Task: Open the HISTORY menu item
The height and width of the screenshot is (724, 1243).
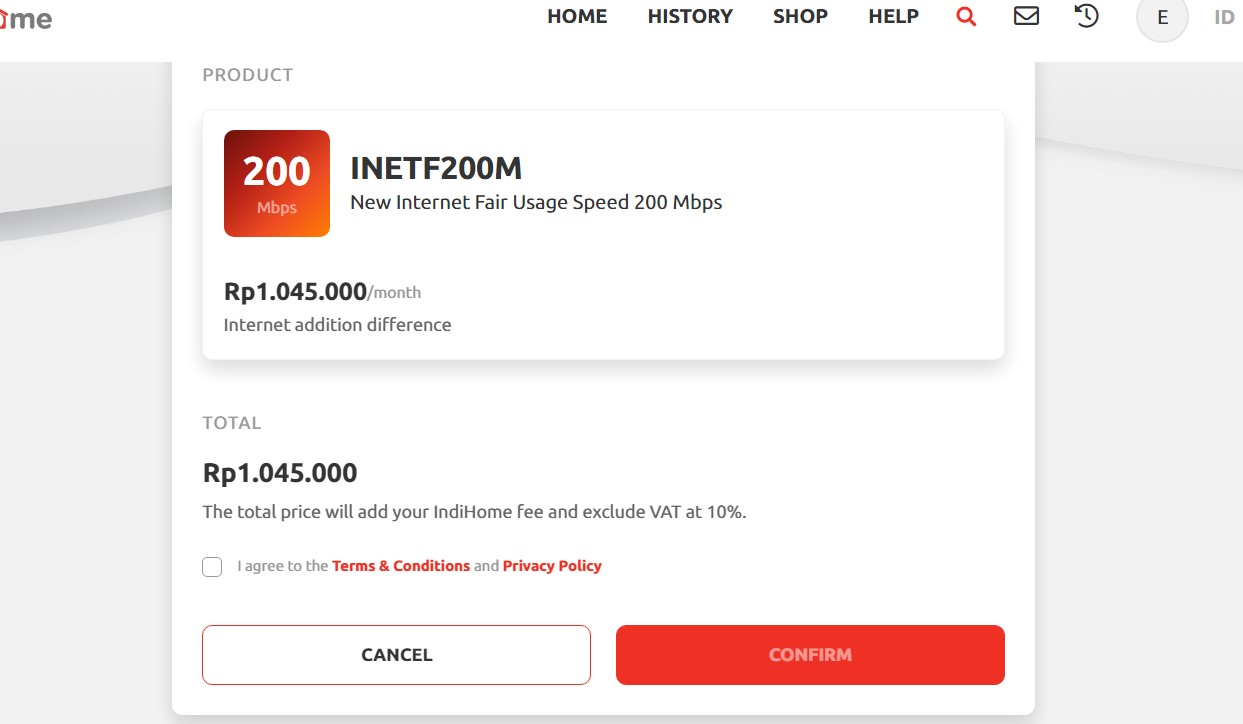Action: (x=690, y=17)
